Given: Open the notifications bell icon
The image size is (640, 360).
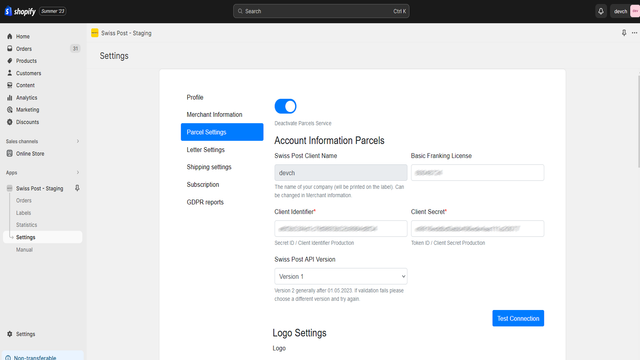Looking at the screenshot, I should 601,11.
